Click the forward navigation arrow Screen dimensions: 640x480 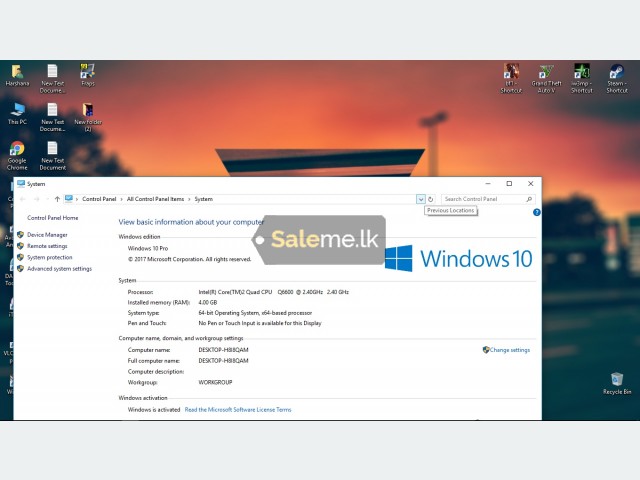pyautogui.click(x=36, y=199)
